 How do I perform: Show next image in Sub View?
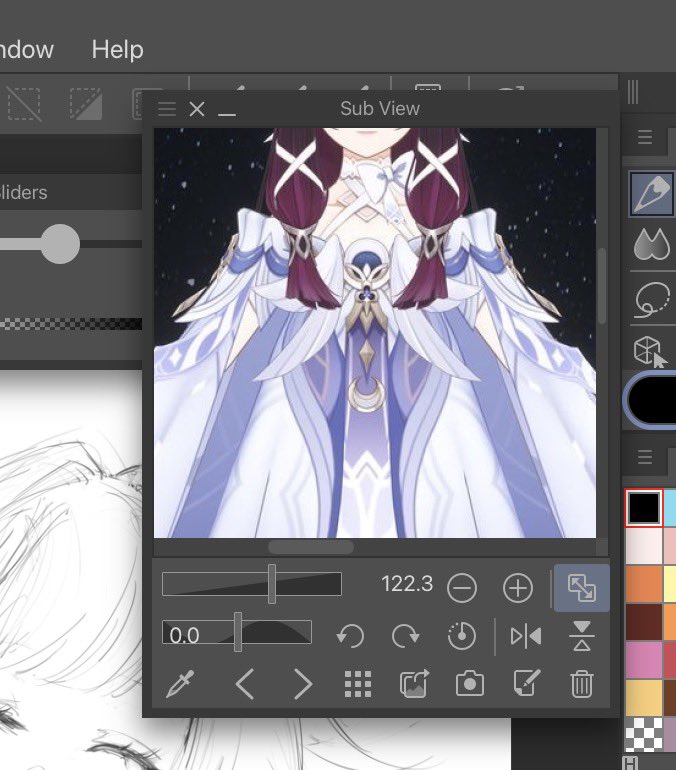coord(303,684)
